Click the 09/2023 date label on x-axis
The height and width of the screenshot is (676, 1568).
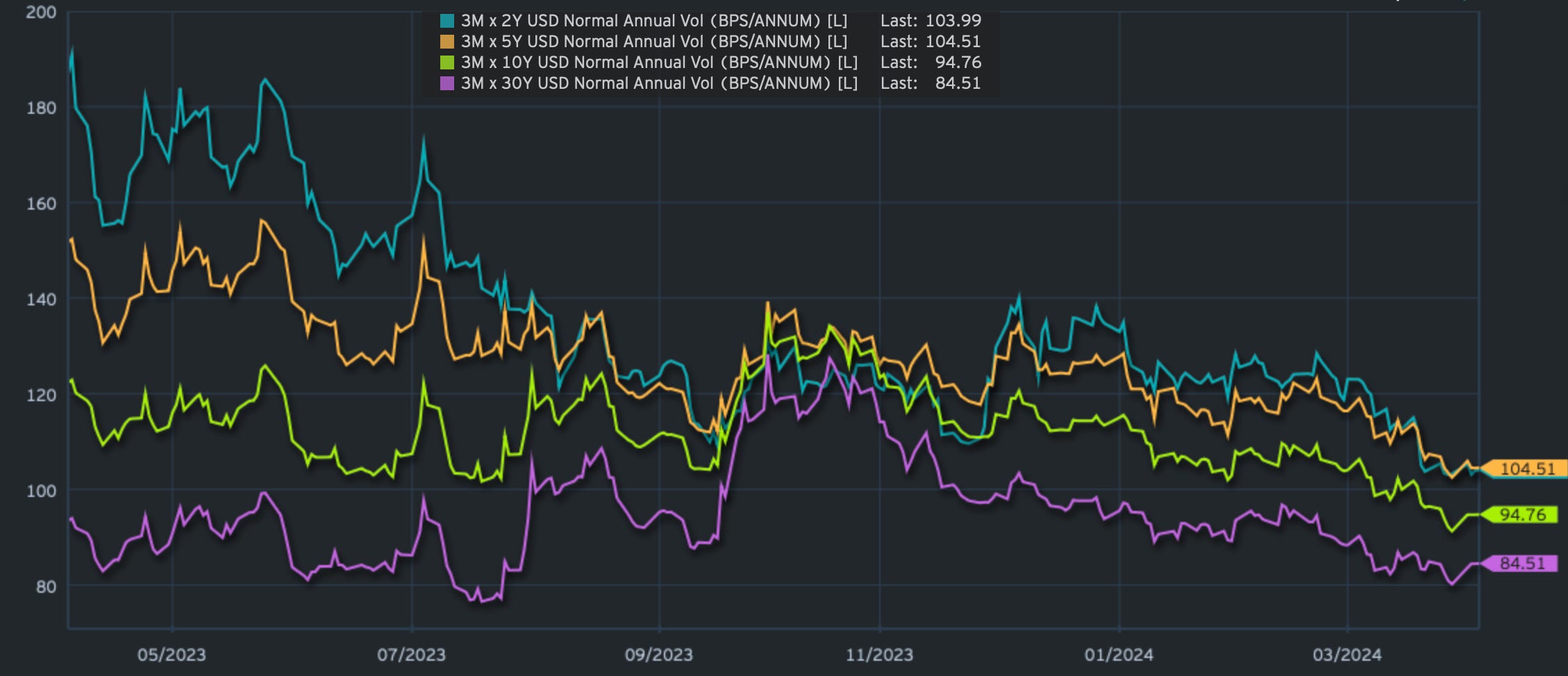coord(658,654)
